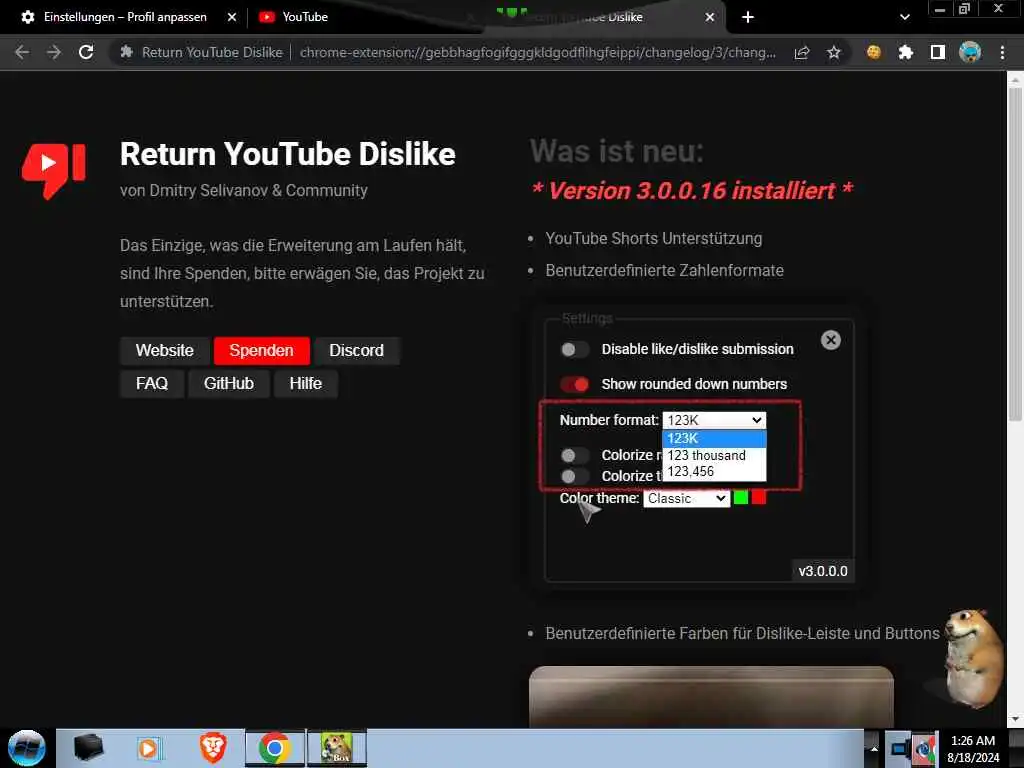Click the scrollbar down arrow
This screenshot has width=1024, height=768.
(x=1014, y=719)
